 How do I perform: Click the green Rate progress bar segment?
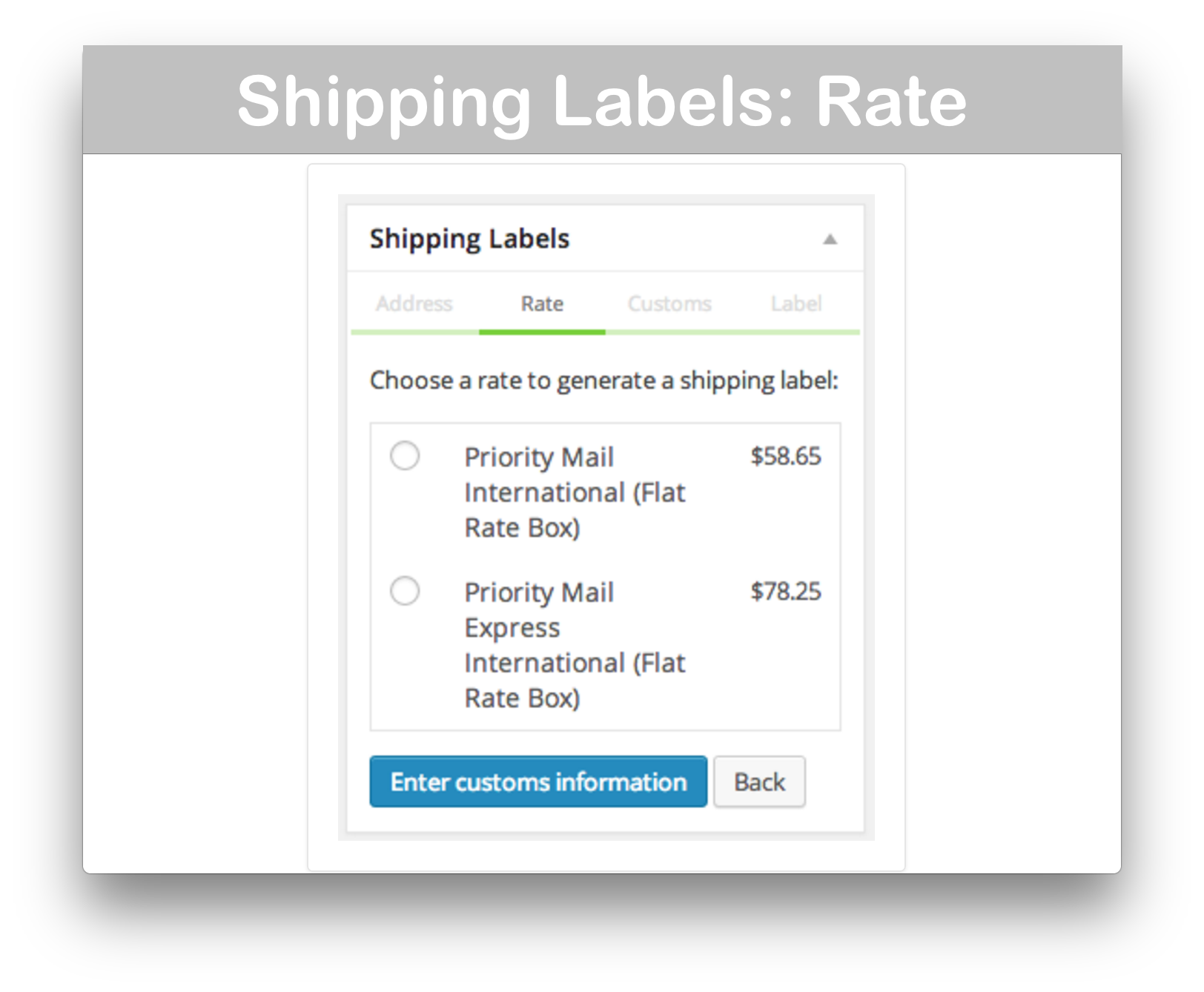click(x=541, y=332)
